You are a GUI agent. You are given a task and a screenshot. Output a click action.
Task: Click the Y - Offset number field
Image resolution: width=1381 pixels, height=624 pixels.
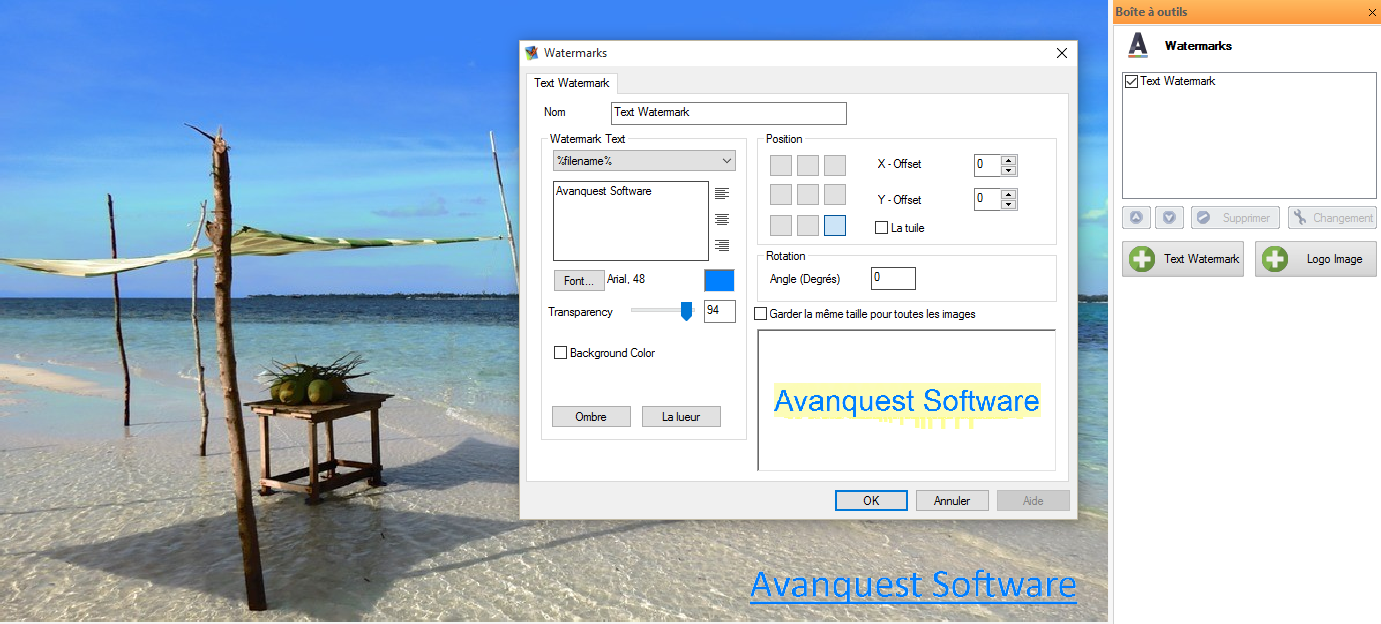point(988,199)
